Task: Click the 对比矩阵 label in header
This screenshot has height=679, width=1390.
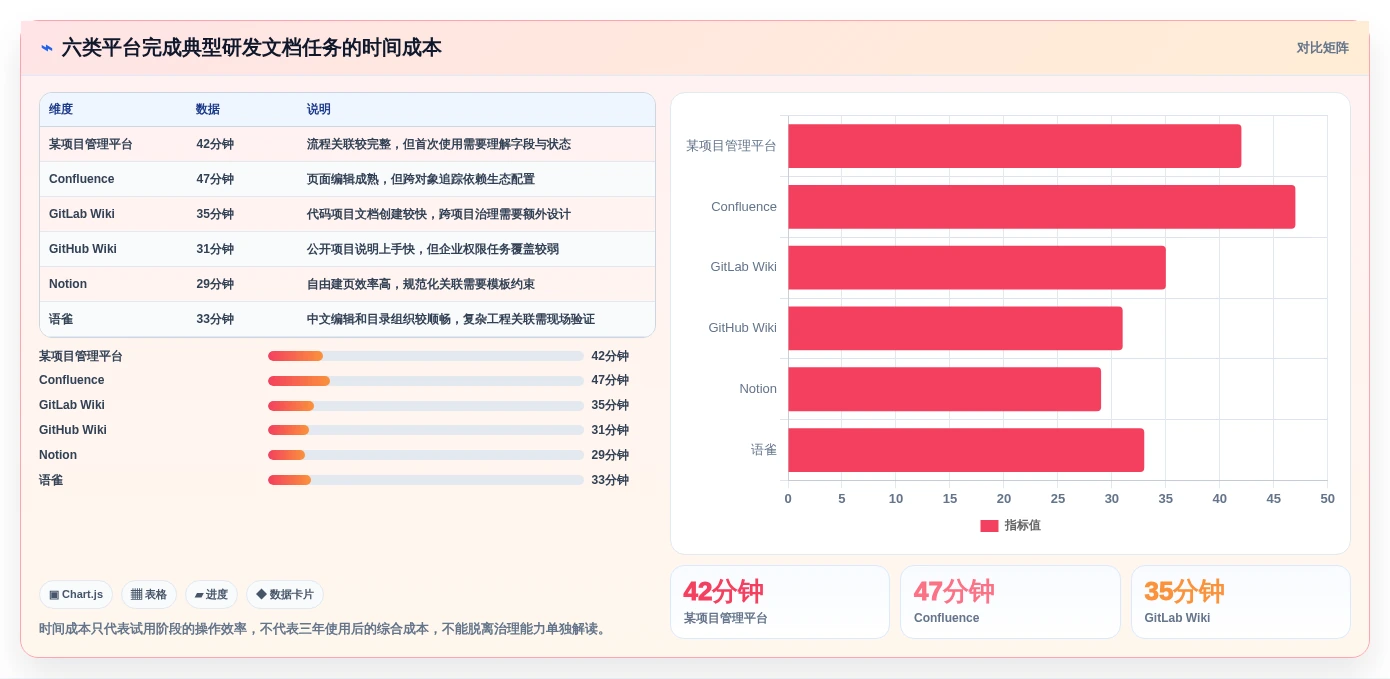Action: (1322, 48)
